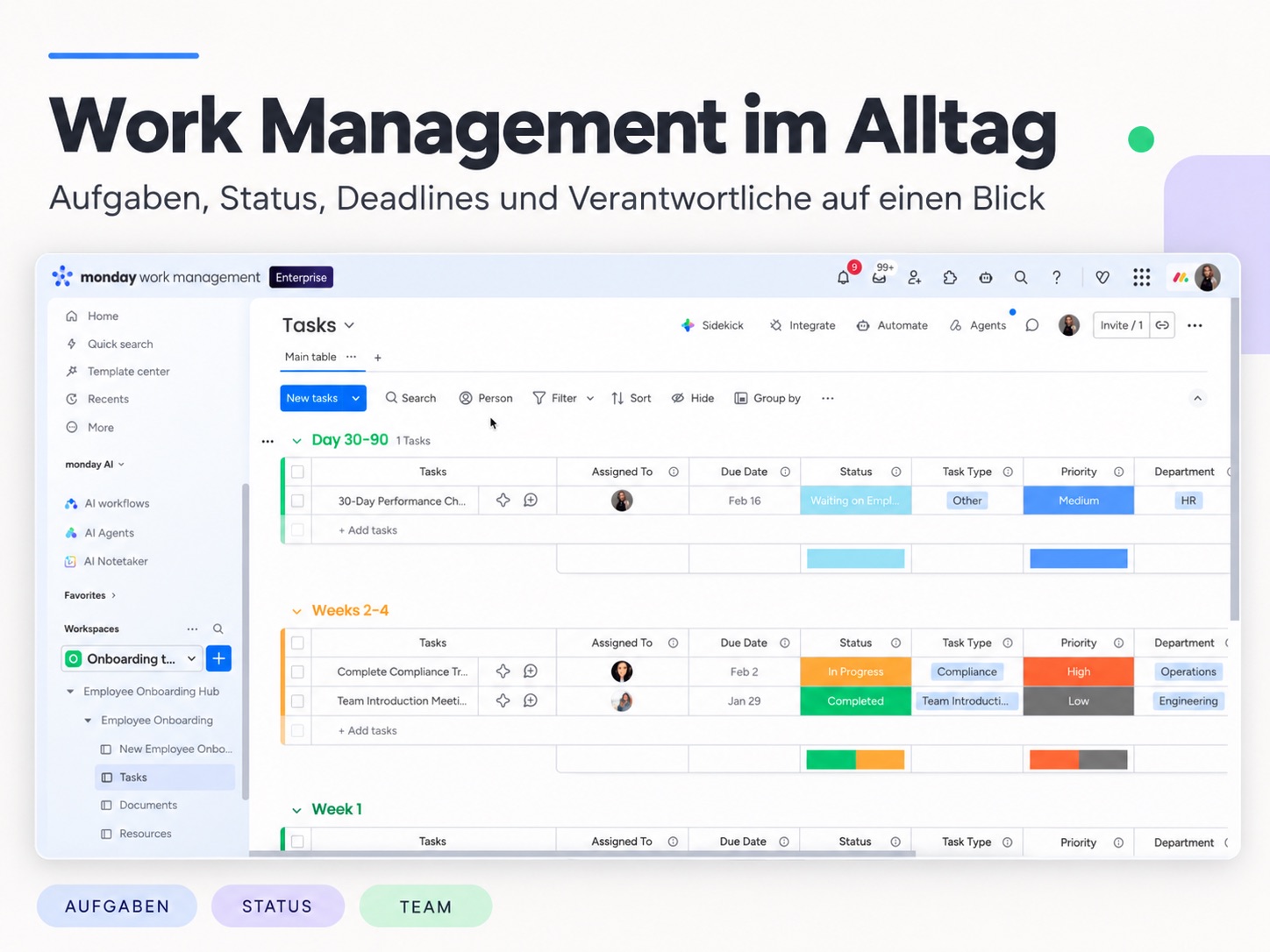Click the Group by button
Screen dimensions: 1270x952
point(767,398)
